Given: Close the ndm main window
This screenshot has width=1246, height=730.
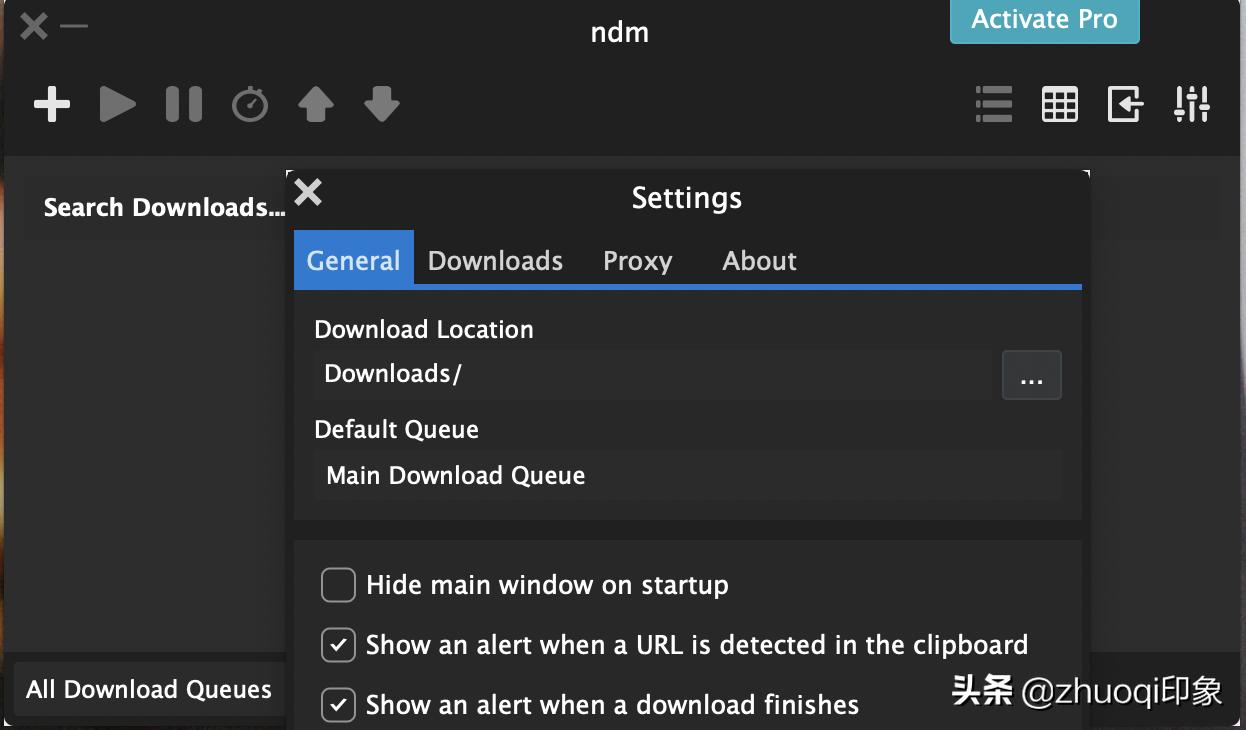Looking at the screenshot, I should pyautogui.click(x=33, y=26).
